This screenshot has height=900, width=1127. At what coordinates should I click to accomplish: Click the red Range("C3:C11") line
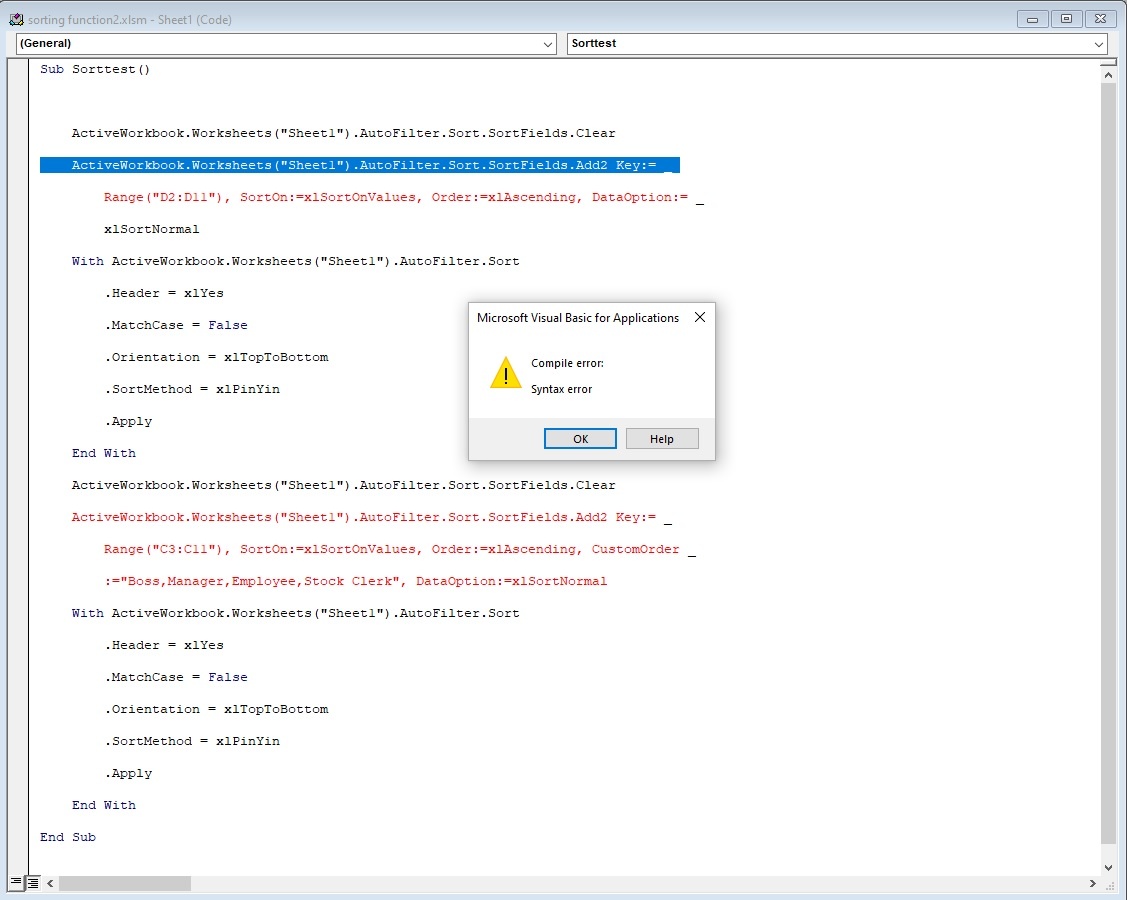[x=400, y=549]
